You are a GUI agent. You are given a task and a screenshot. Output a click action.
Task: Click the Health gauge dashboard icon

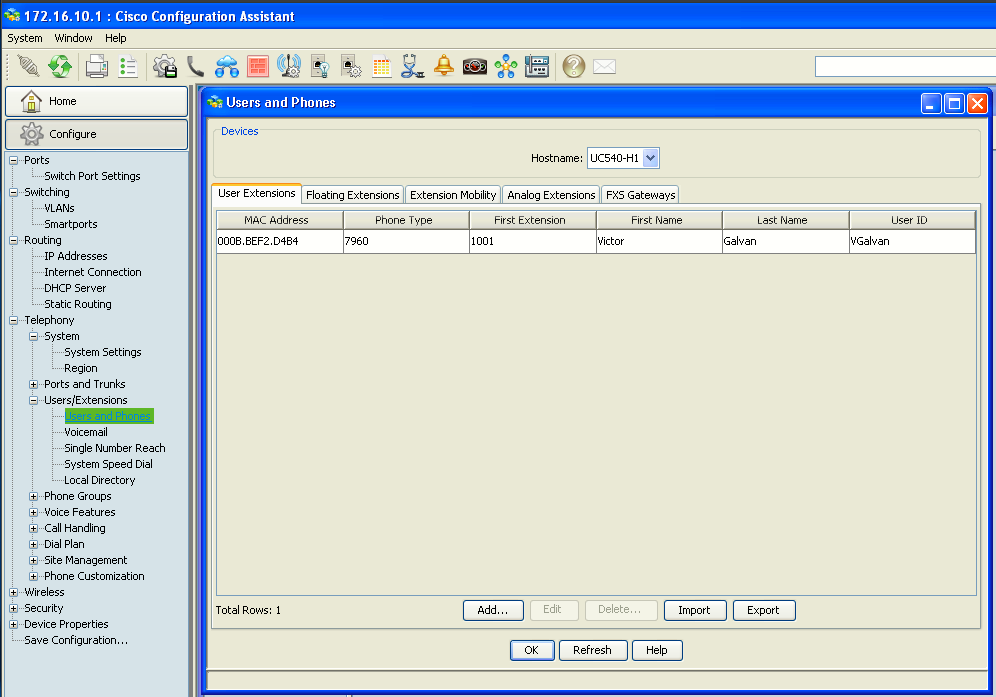474,66
